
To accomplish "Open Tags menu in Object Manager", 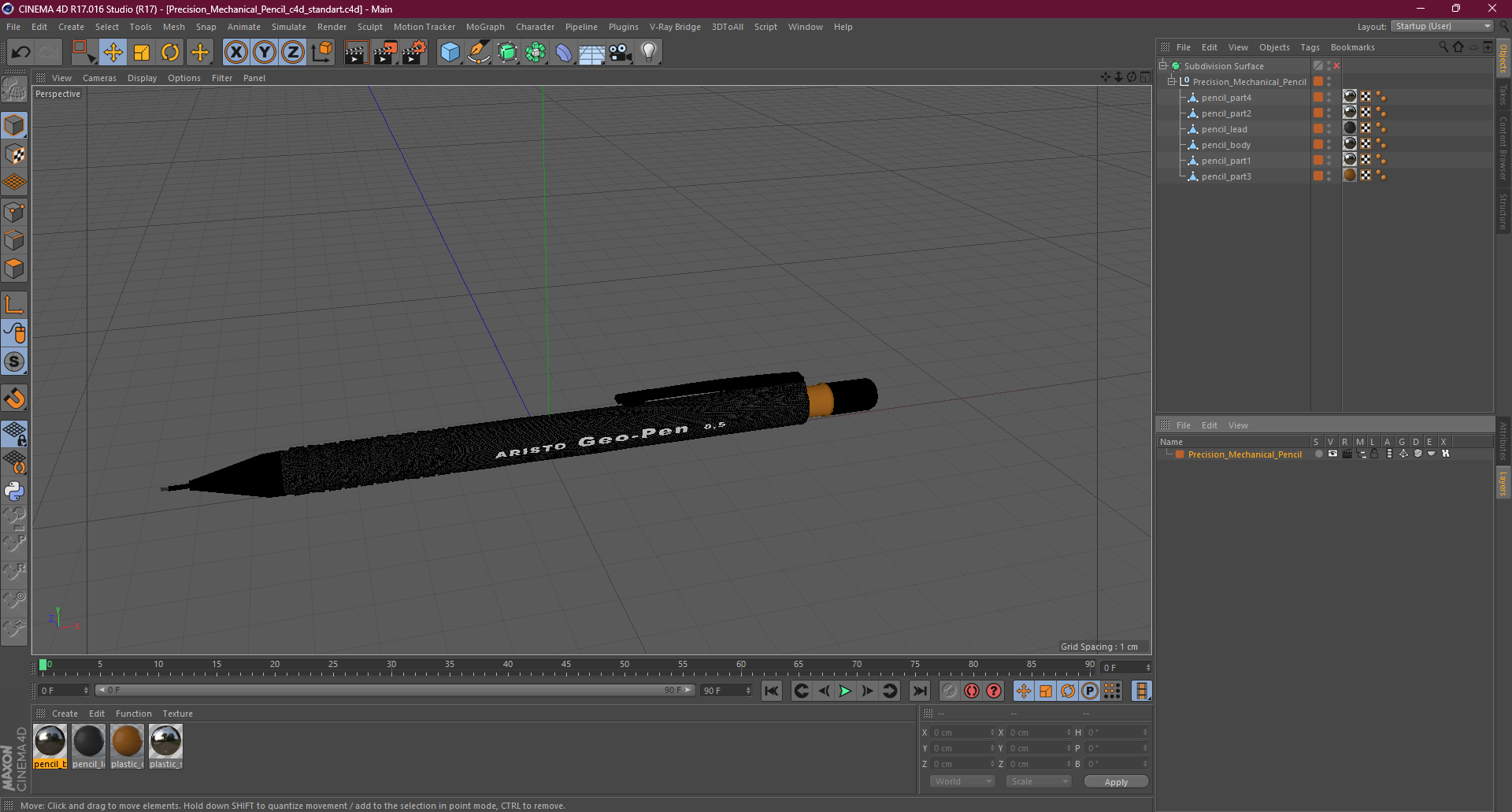I will pyautogui.click(x=1310, y=47).
